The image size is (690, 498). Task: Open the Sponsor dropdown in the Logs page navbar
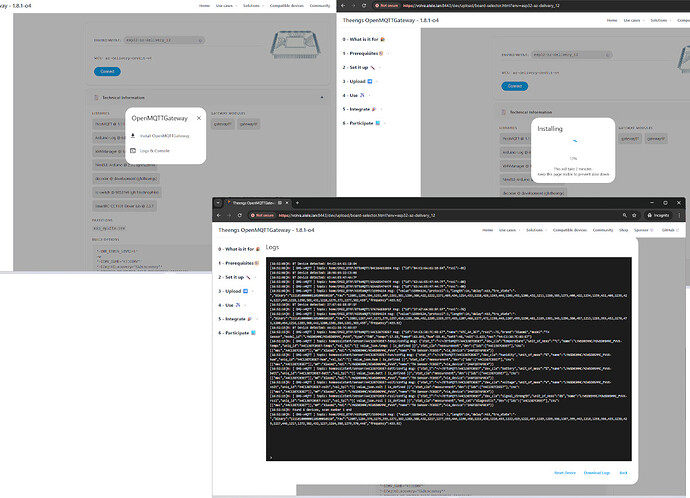(641, 229)
